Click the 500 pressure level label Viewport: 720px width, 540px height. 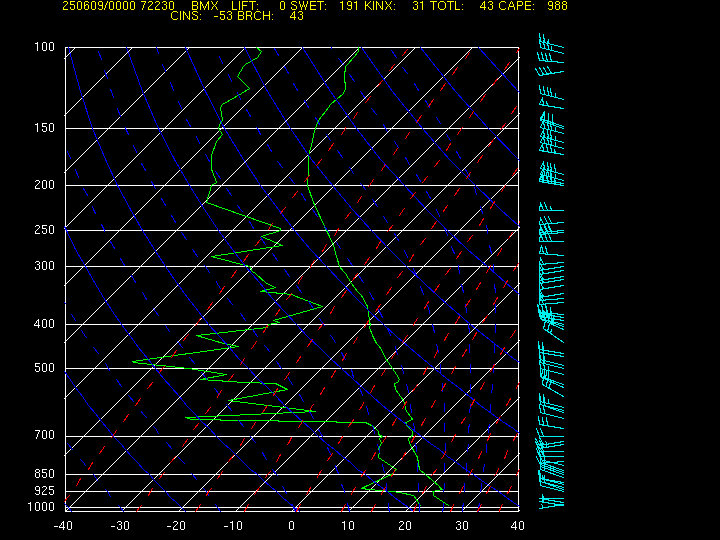point(45,368)
